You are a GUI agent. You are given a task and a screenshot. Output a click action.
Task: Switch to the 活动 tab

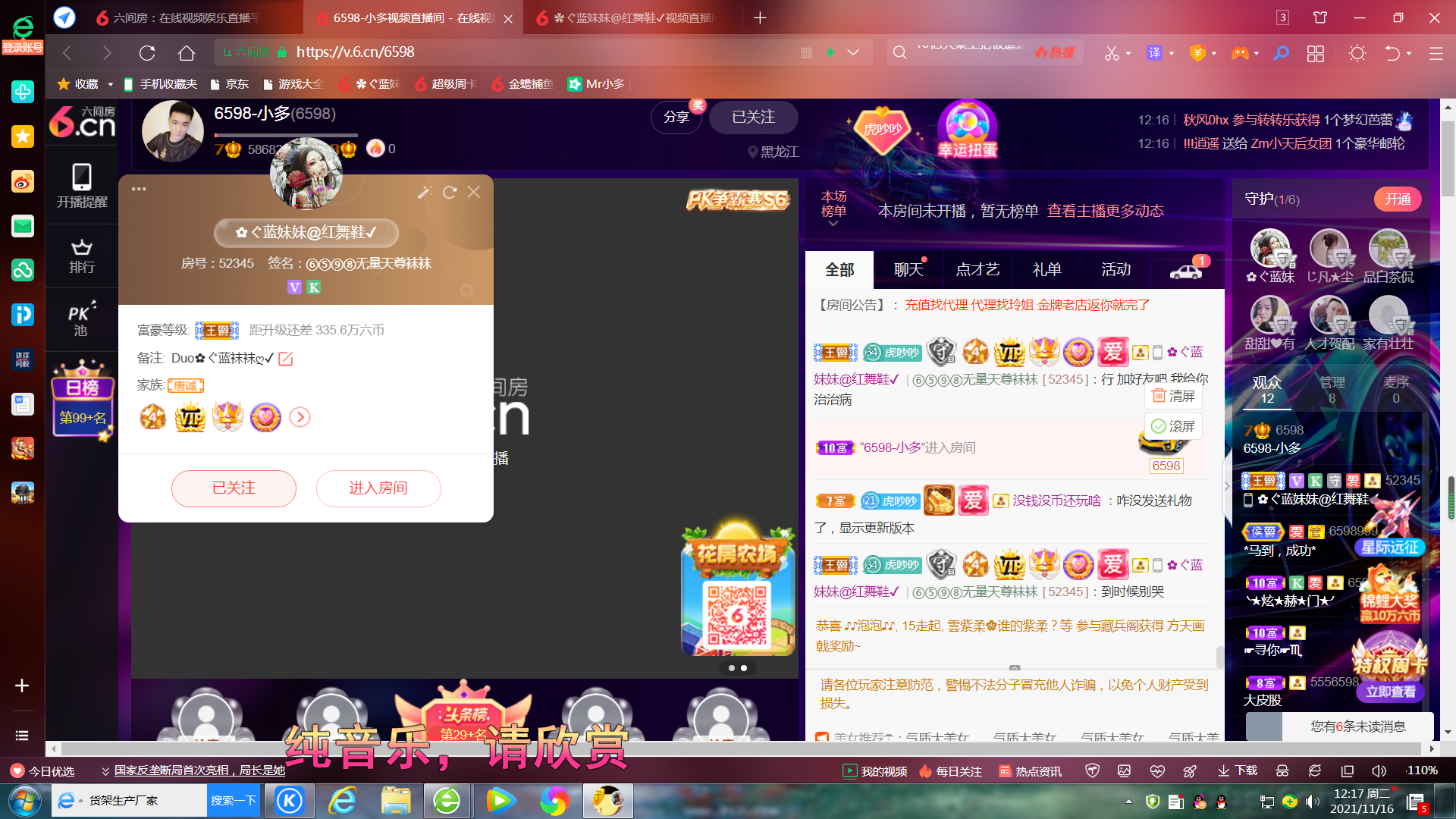tap(1116, 270)
